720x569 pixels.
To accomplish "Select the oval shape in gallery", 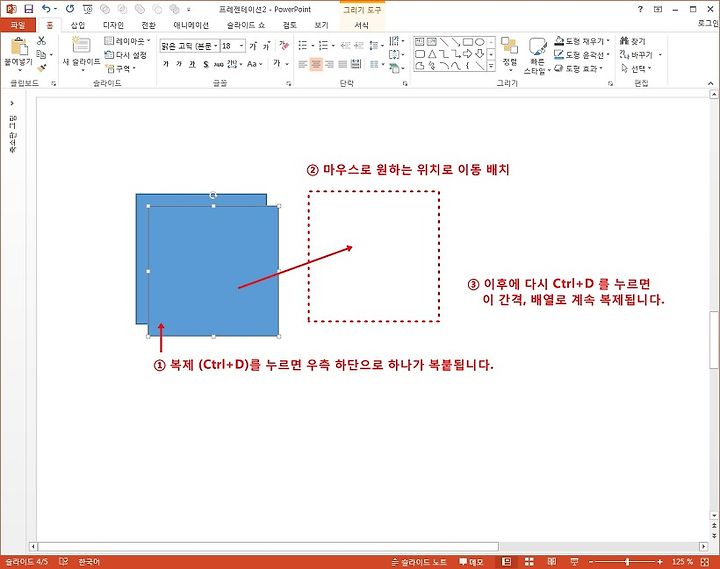I will [x=479, y=42].
